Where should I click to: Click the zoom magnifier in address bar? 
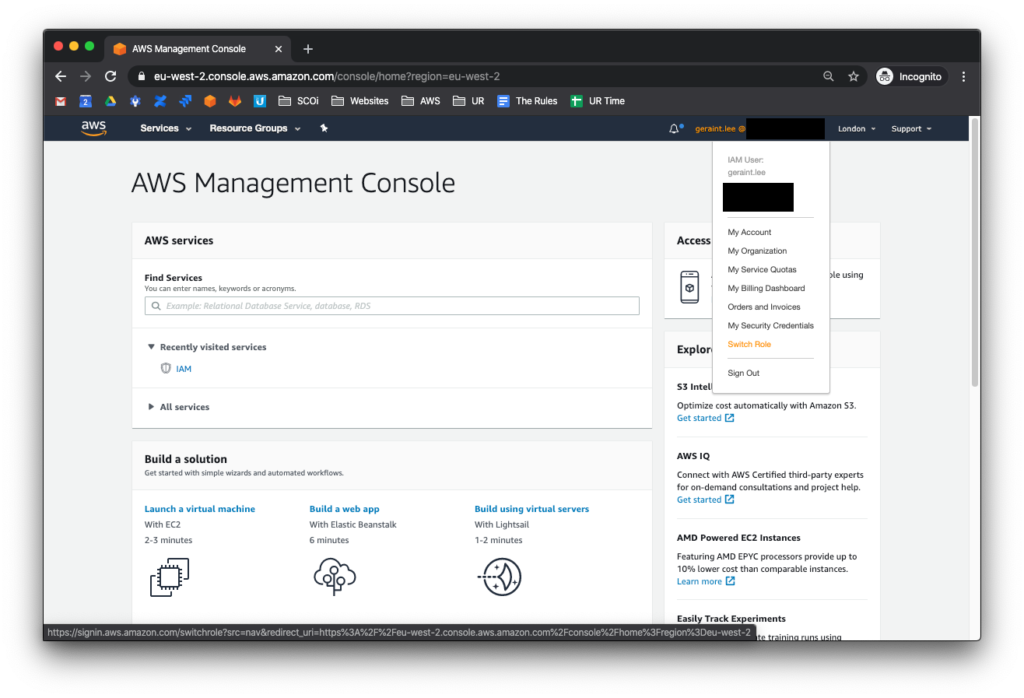point(828,76)
